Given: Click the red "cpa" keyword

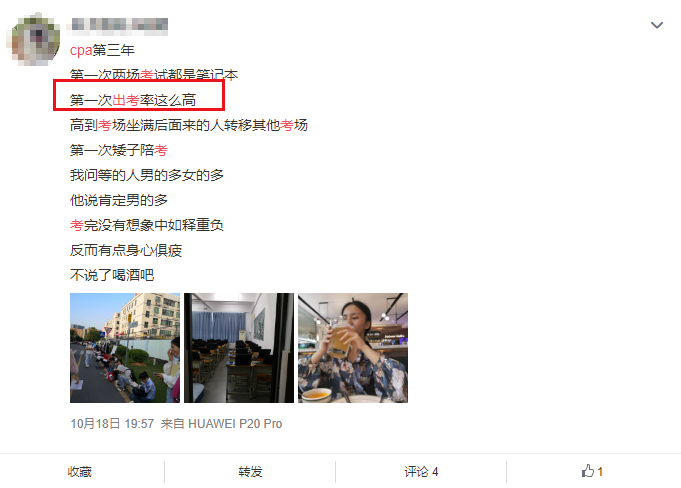Looking at the screenshot, I should [81, 50].
